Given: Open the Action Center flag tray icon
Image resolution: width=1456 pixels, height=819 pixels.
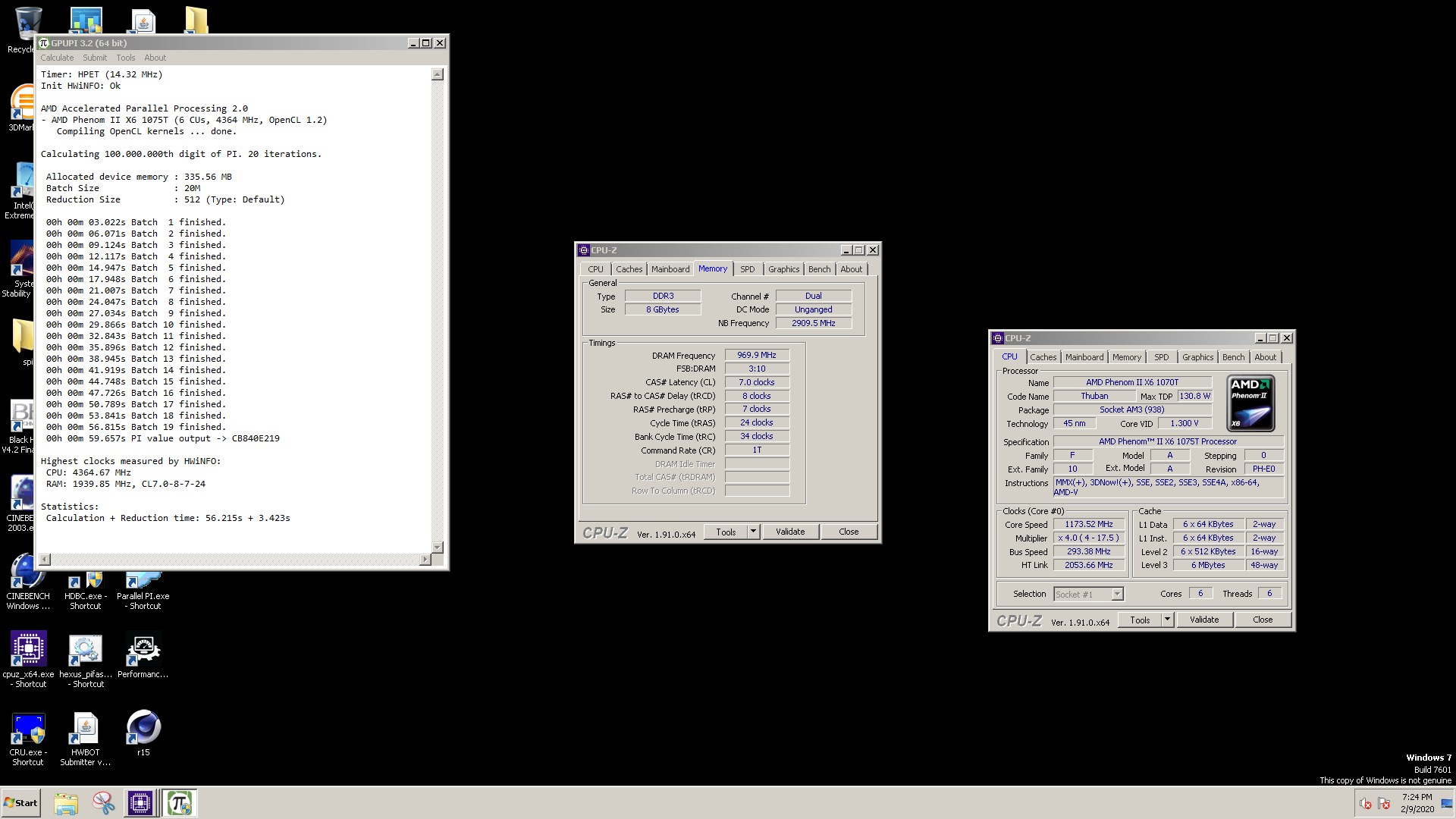Looking at the screenshot, I should (1384, 804).
